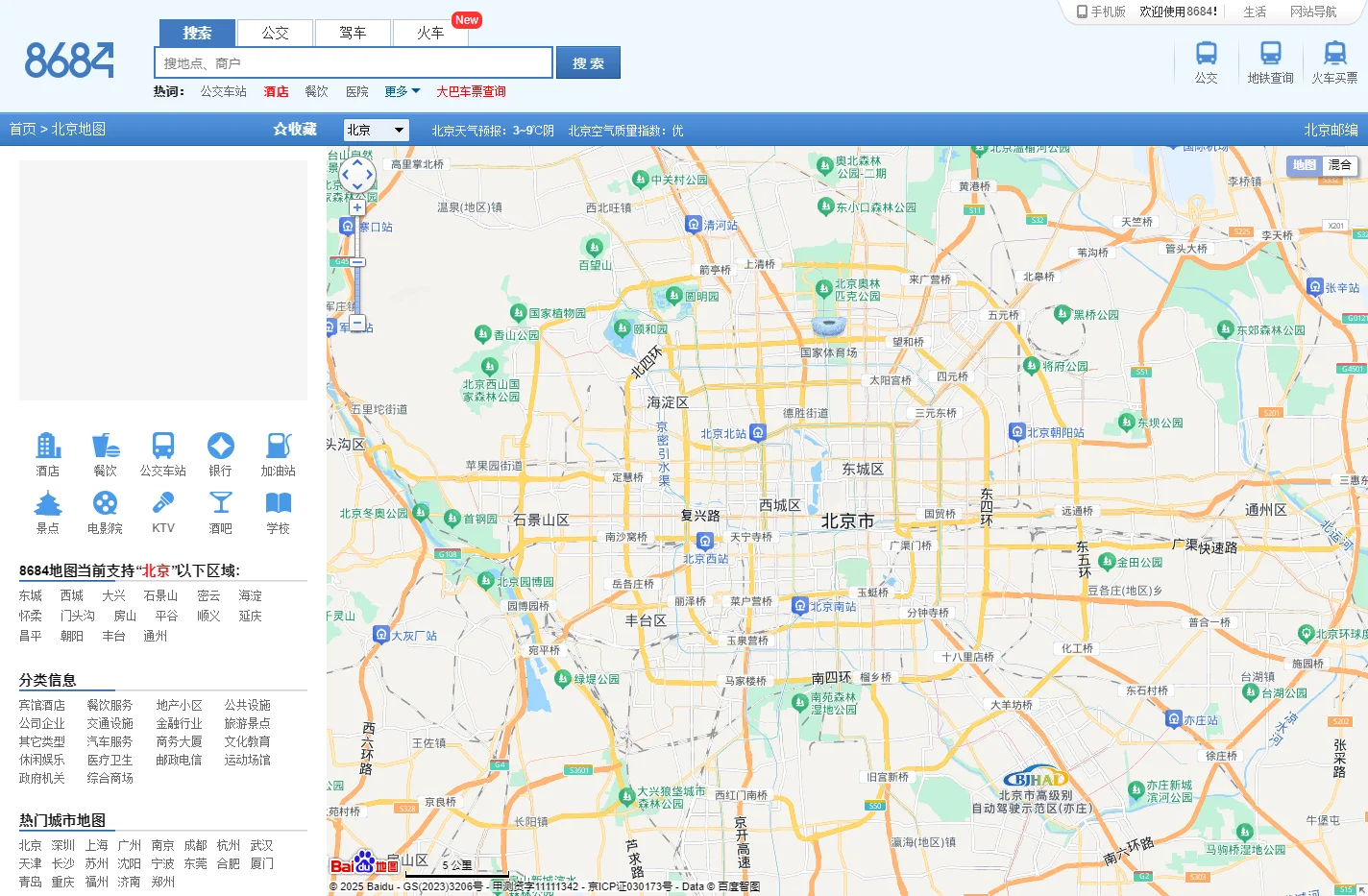Click the 颐和园 park marker on map
This screenshot has width=1368, height=896.
click(623, 328)
